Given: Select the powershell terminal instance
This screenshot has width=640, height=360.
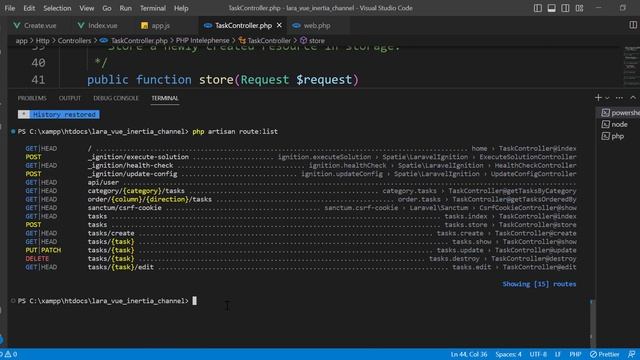Looking at the screenshot, I should tap(620, 113).
